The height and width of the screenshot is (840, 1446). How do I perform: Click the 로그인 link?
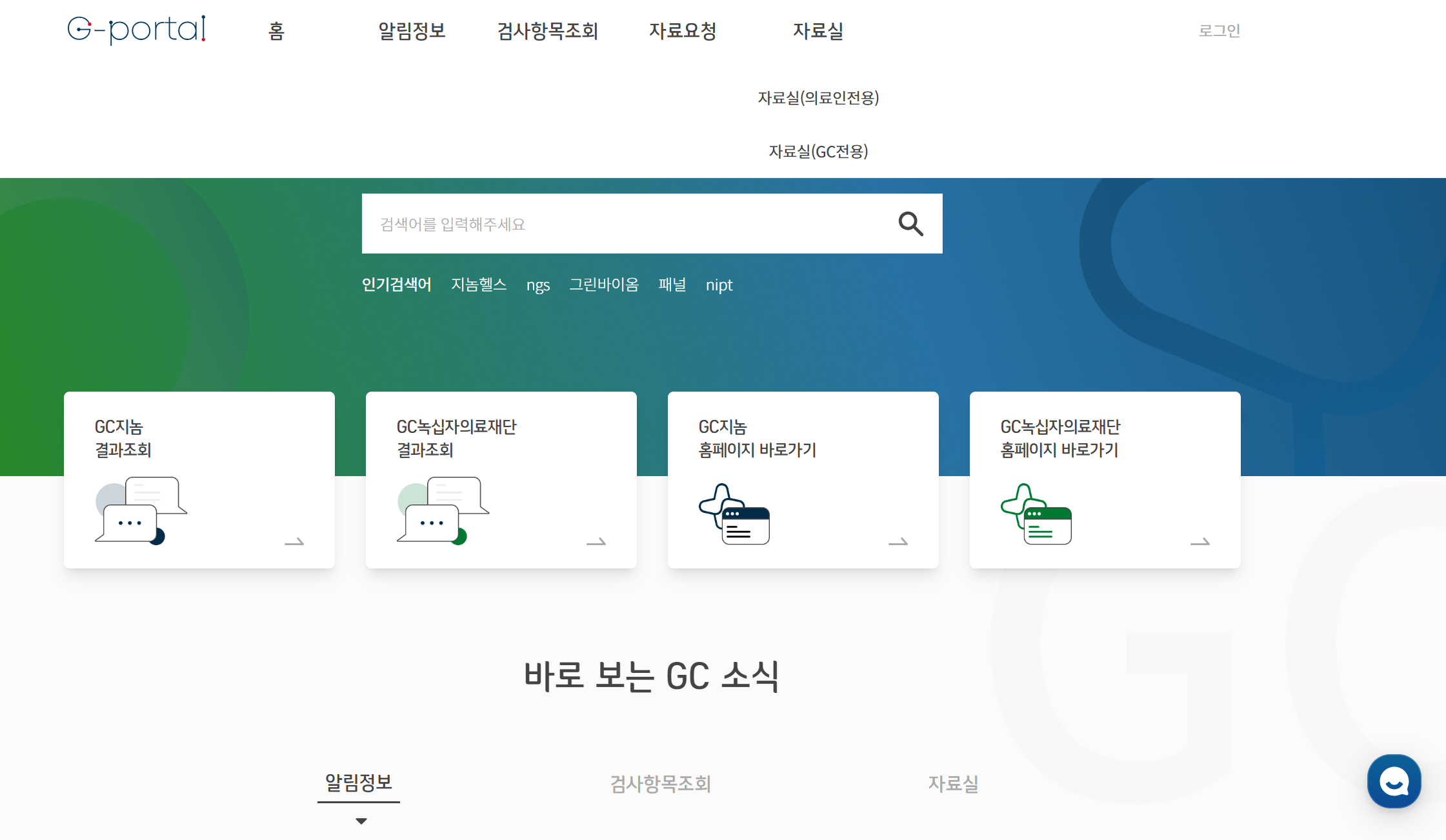click(1219, 30)
